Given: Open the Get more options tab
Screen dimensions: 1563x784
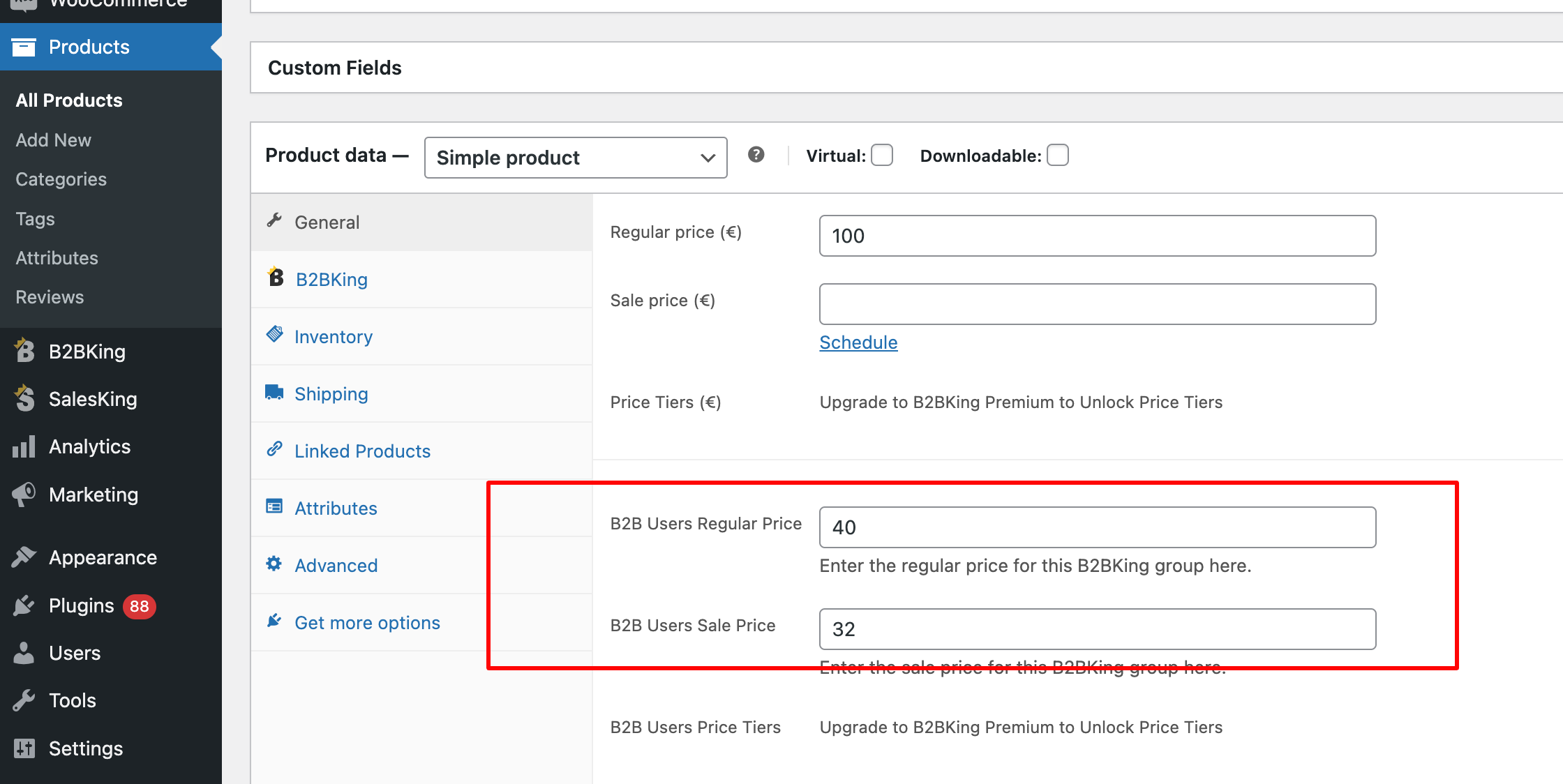Looking at the screenshot, I should click(x=421, y=623).
